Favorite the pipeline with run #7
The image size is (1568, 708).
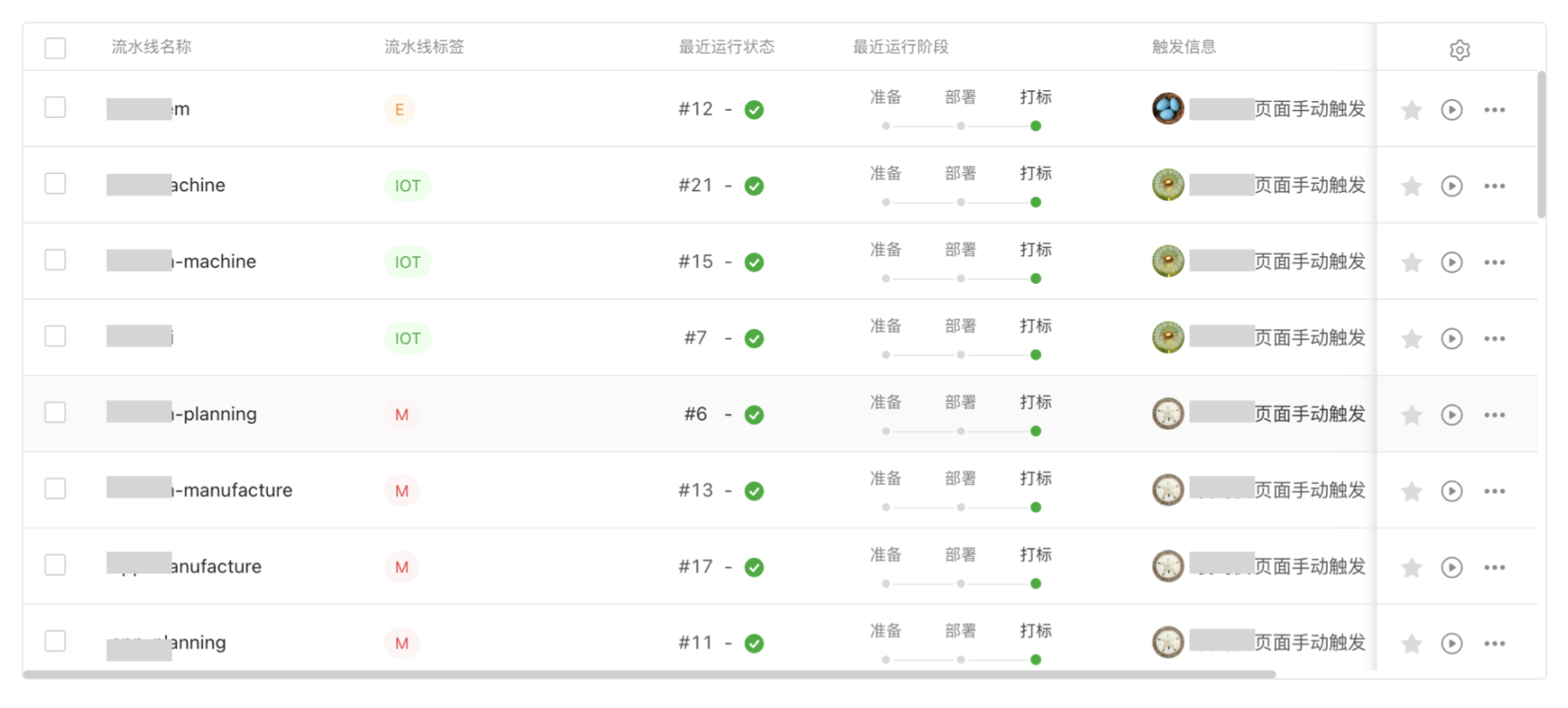point(1412,338)
